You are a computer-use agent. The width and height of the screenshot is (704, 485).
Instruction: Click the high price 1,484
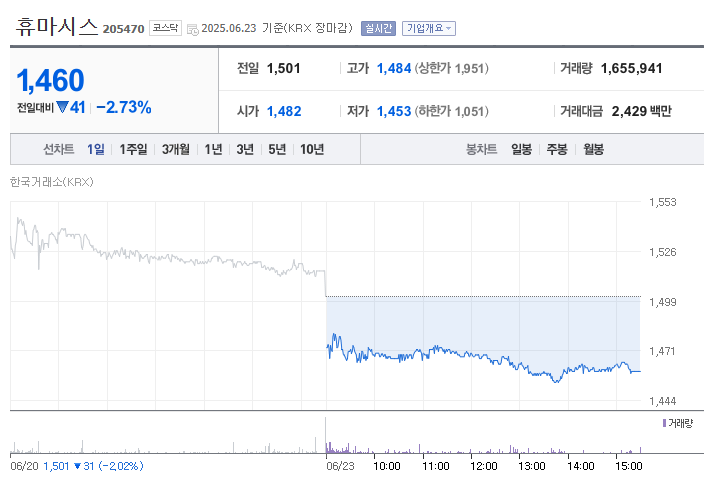[x=394, y=68]
